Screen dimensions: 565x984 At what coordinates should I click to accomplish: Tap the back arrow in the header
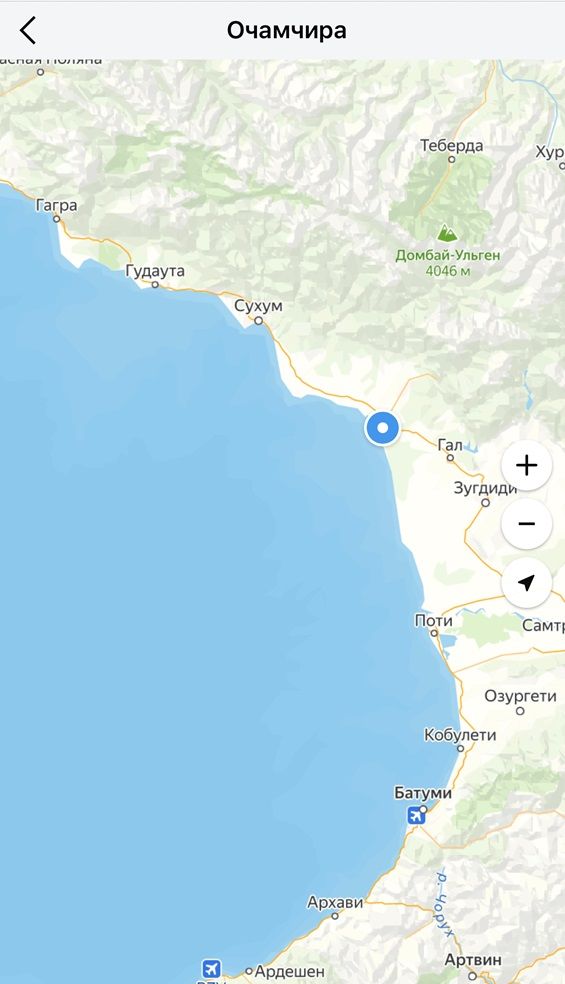point(28,30)
